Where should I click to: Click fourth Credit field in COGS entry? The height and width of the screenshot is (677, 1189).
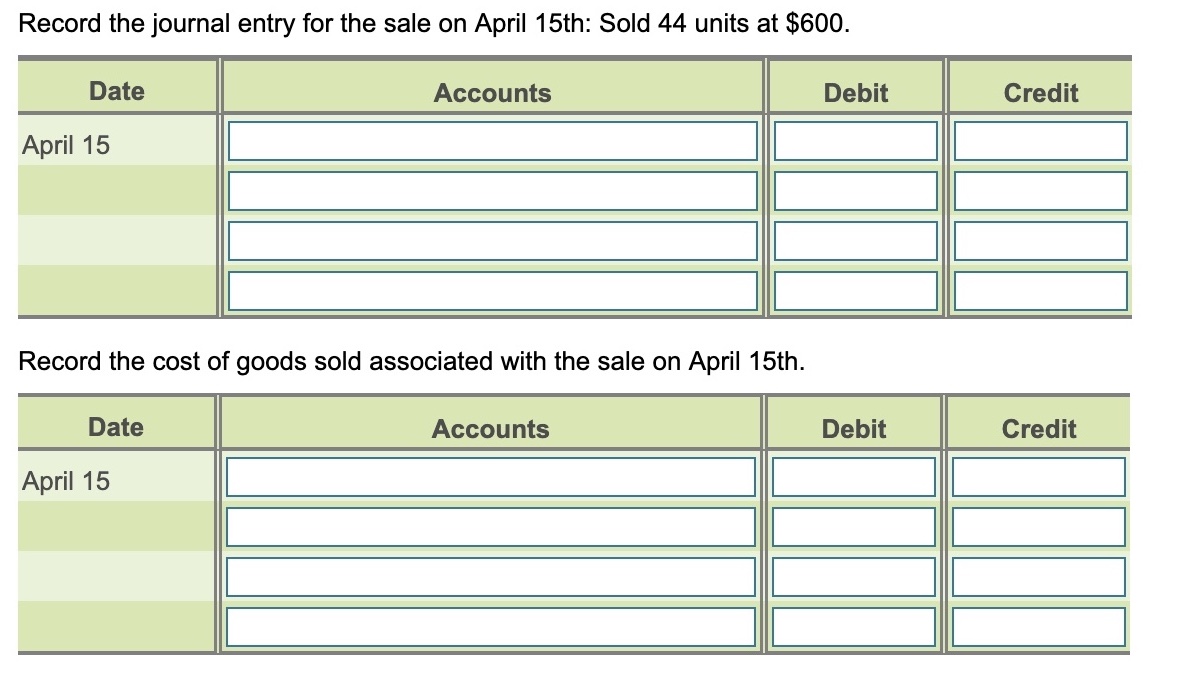[x=1038, y=627]
